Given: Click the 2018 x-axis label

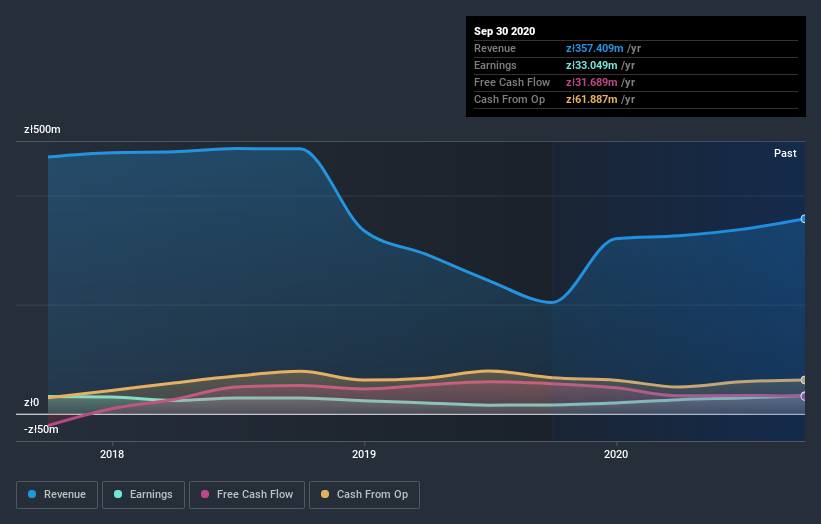Looking at the screenshot, I should click(112, 454).
